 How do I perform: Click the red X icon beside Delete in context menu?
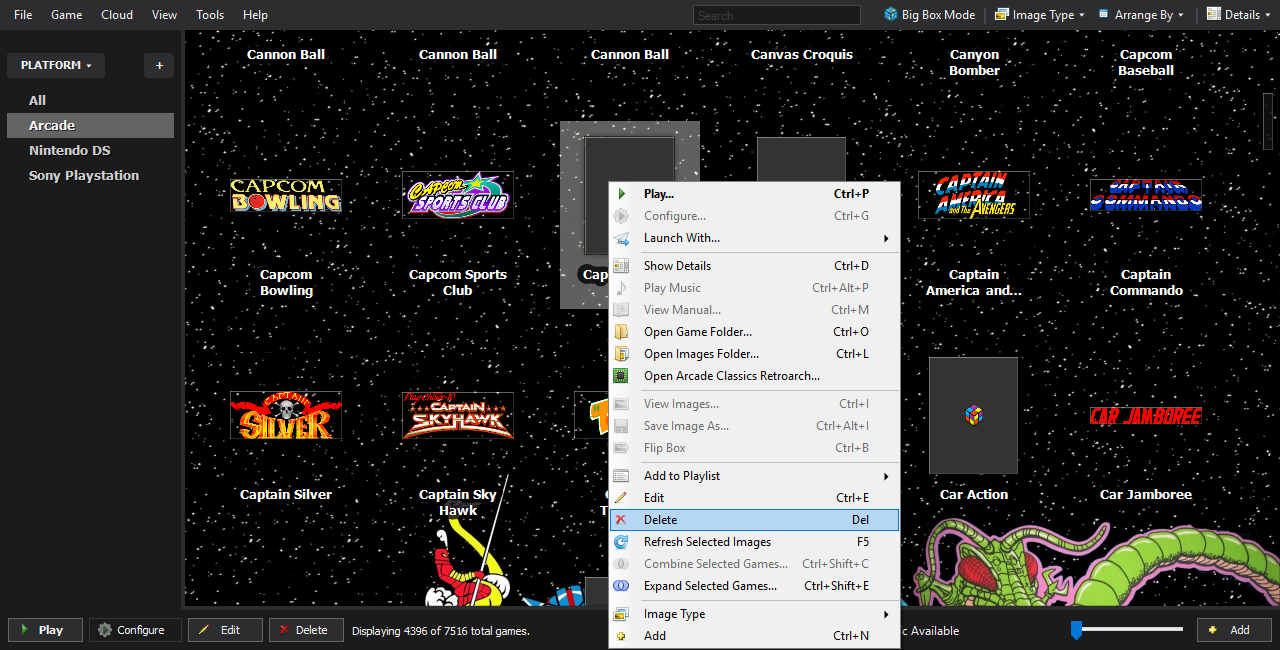(621, 520)
